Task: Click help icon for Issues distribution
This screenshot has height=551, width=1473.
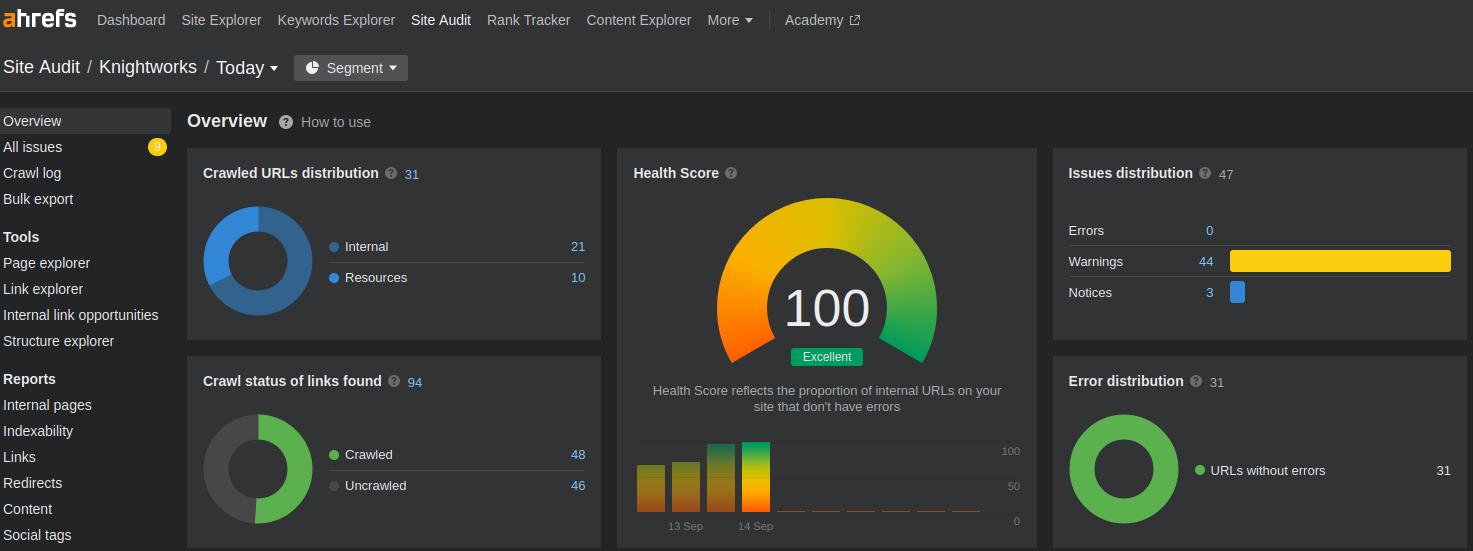Action: click(x=1205, y=173)
